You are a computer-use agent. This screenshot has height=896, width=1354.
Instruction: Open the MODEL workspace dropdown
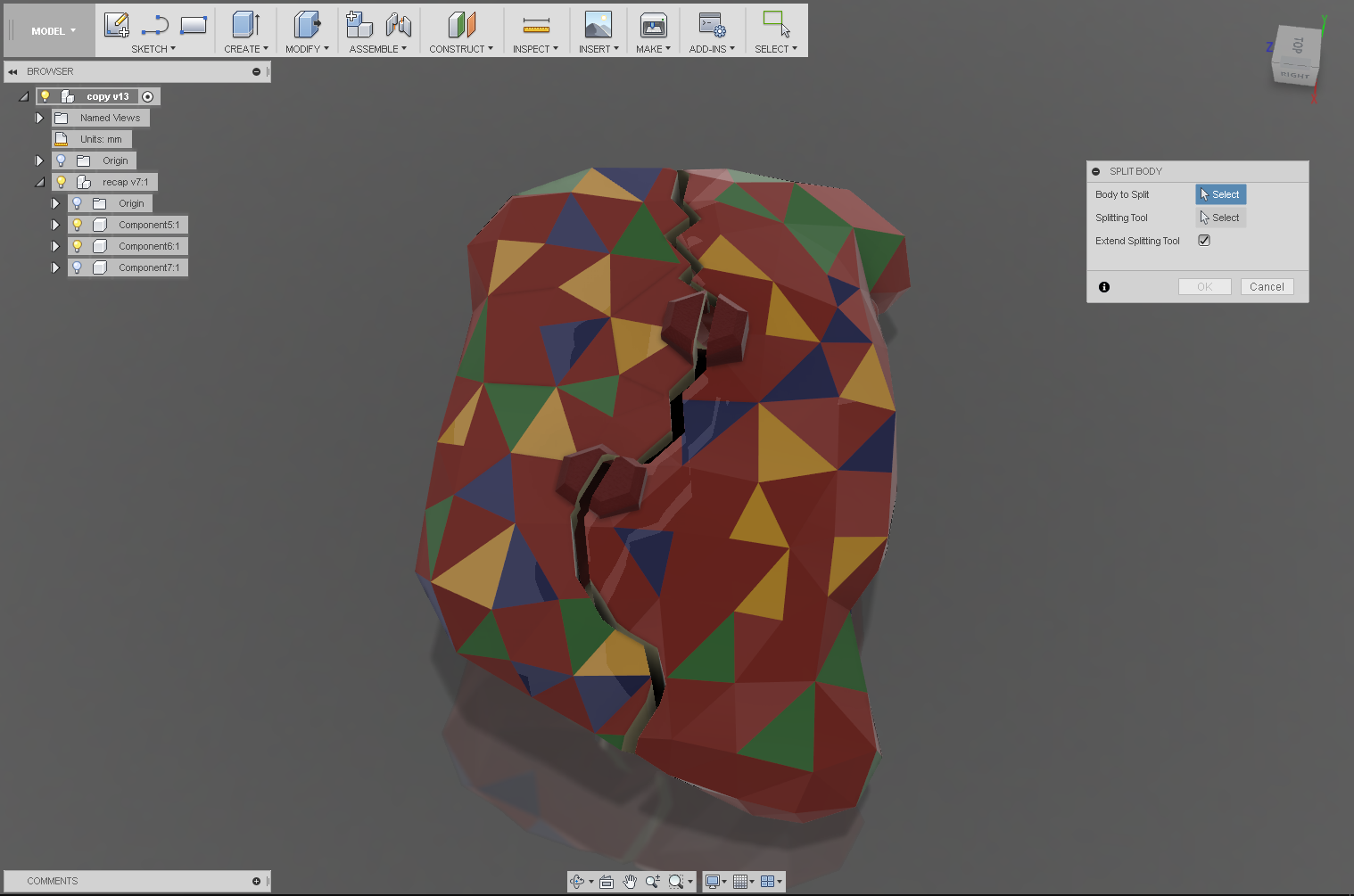coord(54,31)
